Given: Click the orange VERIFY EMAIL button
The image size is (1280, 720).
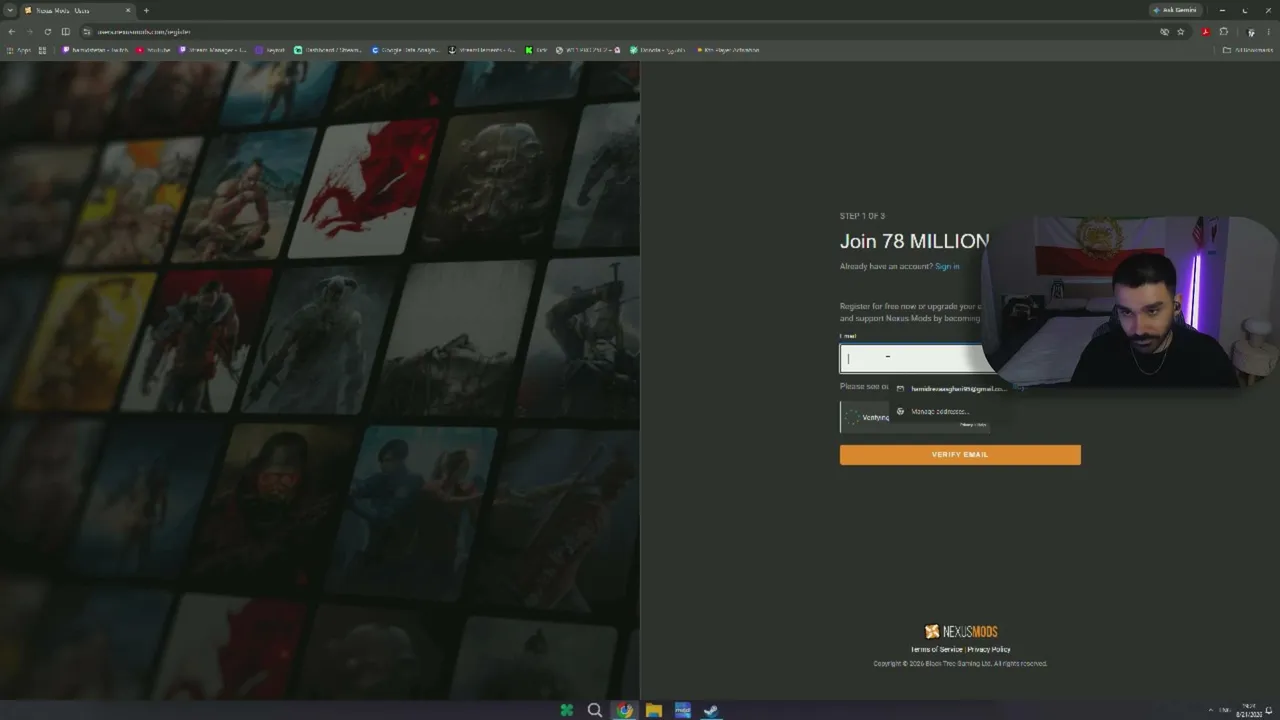Looking at the screenshot, I should point(960,455).
